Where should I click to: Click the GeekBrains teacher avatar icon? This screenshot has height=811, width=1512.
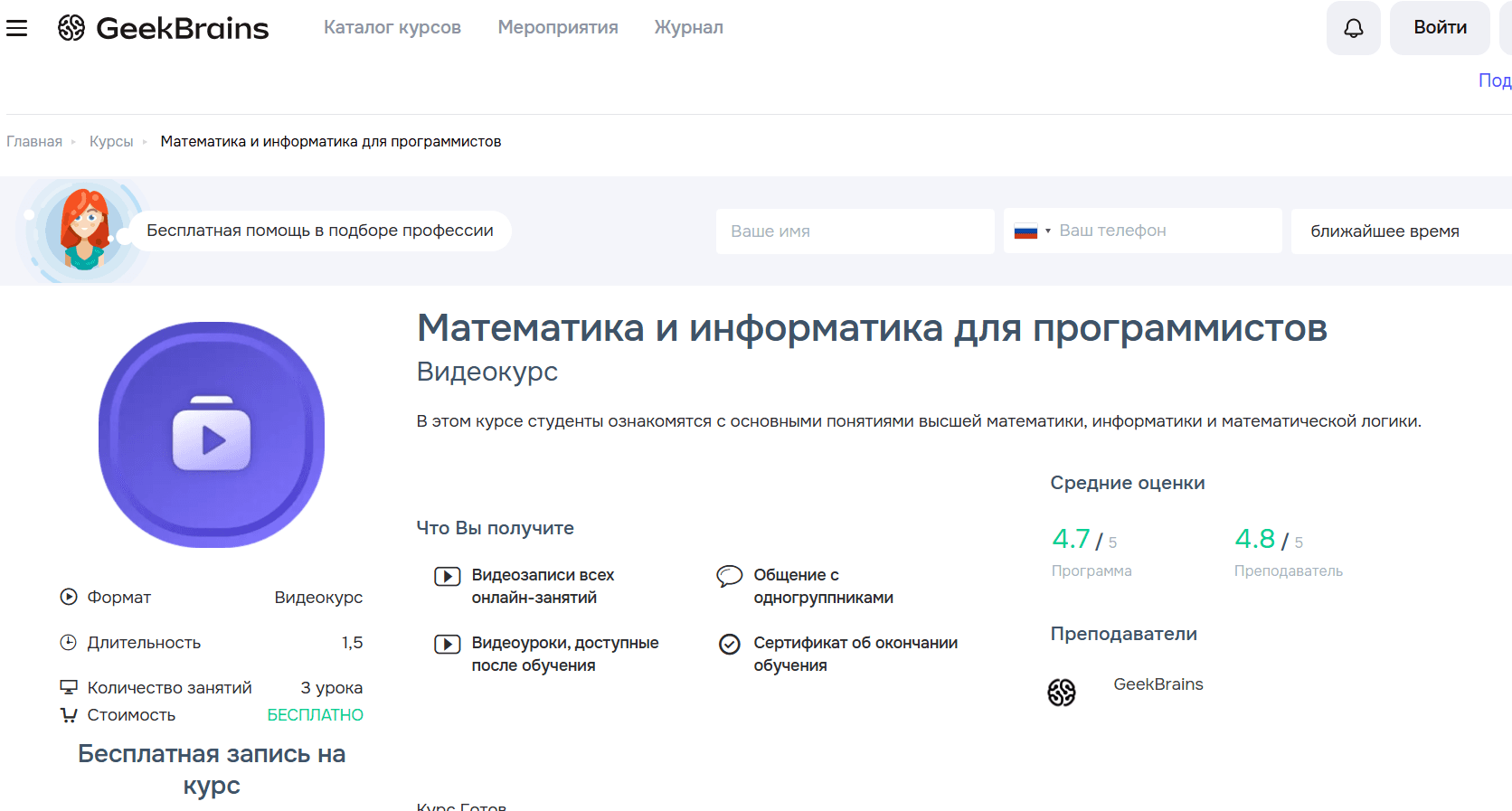[x=1062, y=693]
